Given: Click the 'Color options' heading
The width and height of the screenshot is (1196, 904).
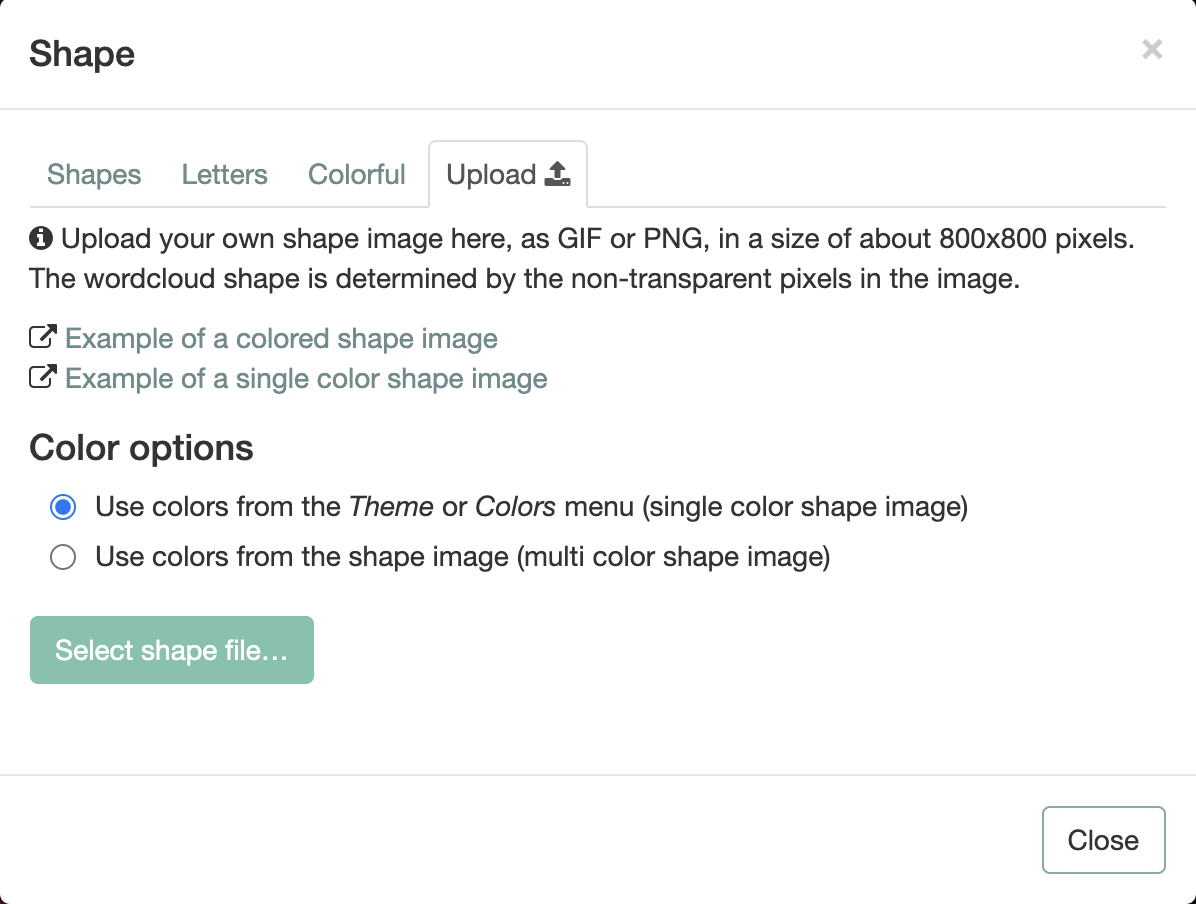Looking at the screenshot, I should (x=141, y=448).
